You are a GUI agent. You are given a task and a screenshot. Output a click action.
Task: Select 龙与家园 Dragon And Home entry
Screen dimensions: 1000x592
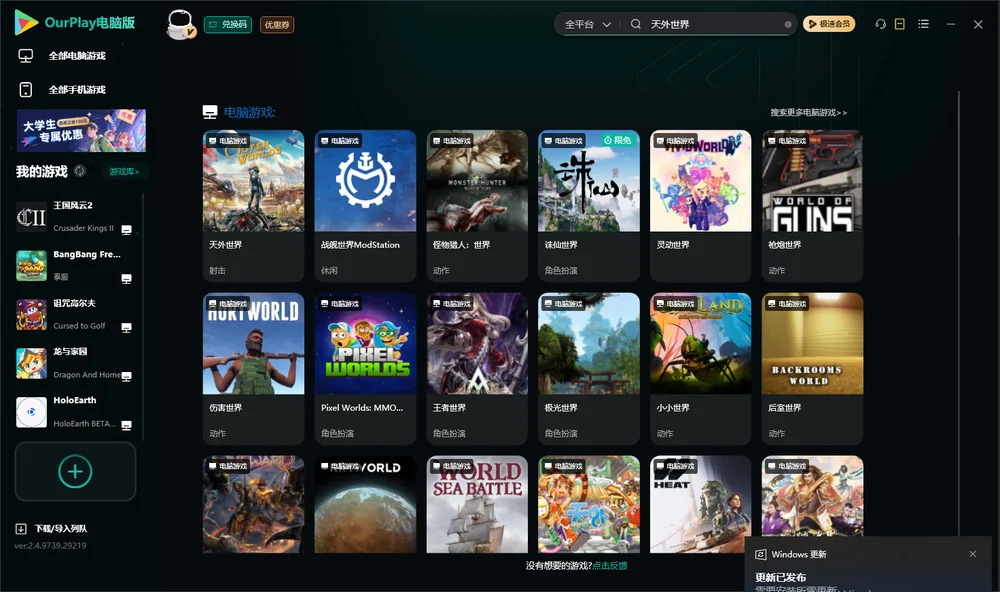coord(74,363)
